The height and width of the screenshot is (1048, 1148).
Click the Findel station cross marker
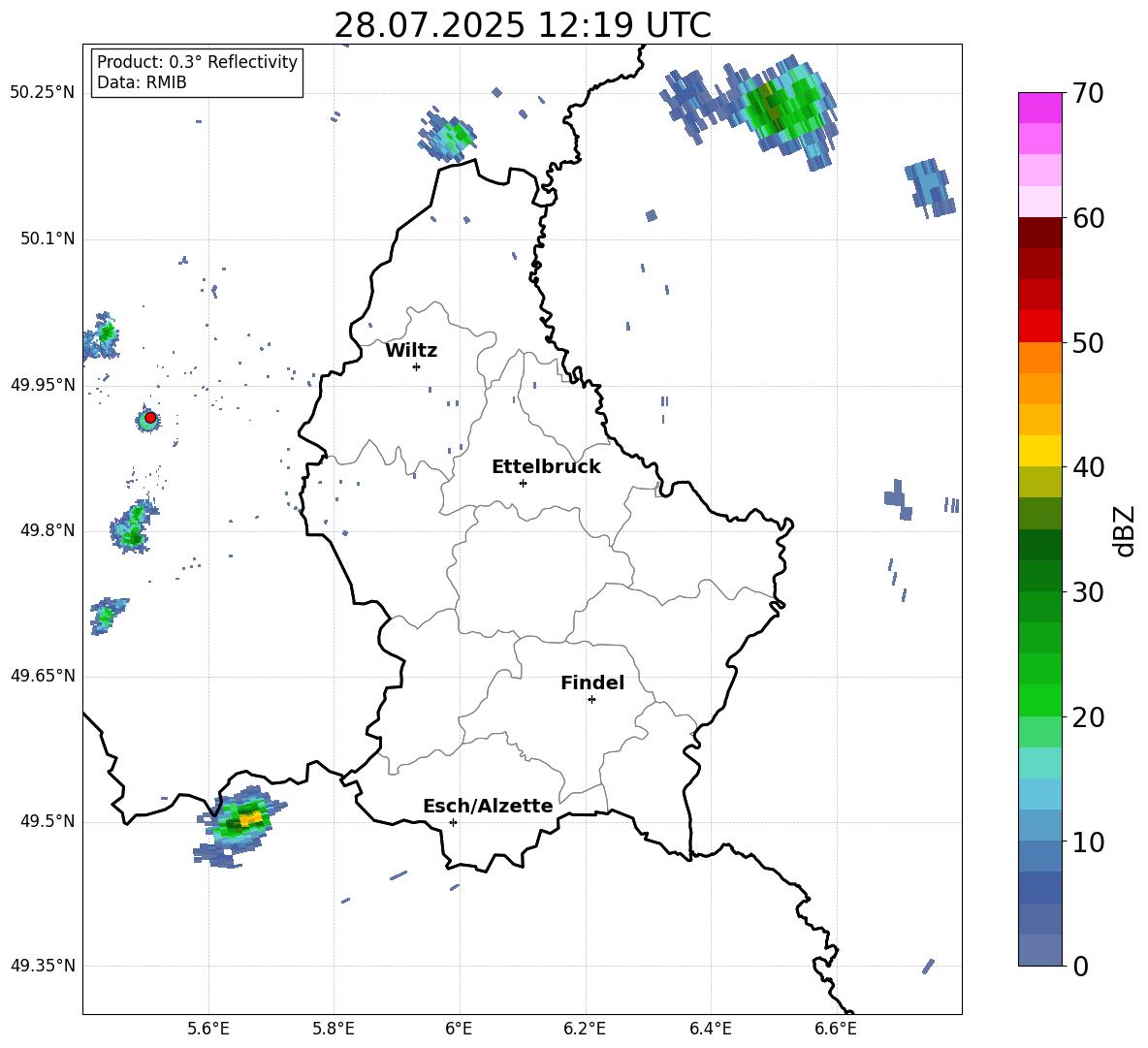[x=591, y=700]
